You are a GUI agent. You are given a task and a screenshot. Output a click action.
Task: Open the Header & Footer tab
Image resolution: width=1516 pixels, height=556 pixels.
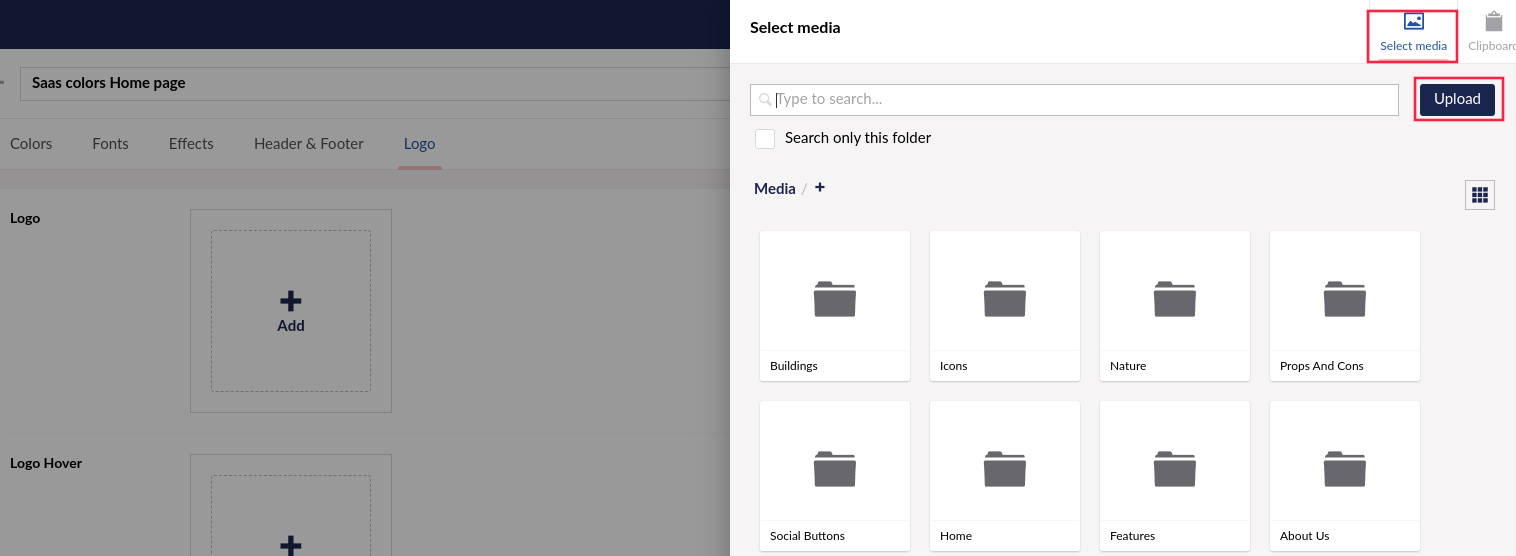click(308, 144)
